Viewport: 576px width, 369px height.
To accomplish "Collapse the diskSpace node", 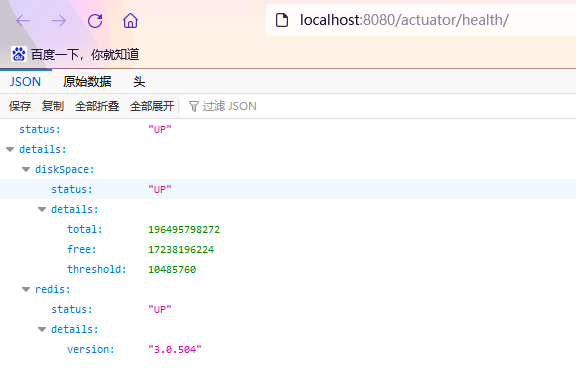I will click(x=26, y=169).
